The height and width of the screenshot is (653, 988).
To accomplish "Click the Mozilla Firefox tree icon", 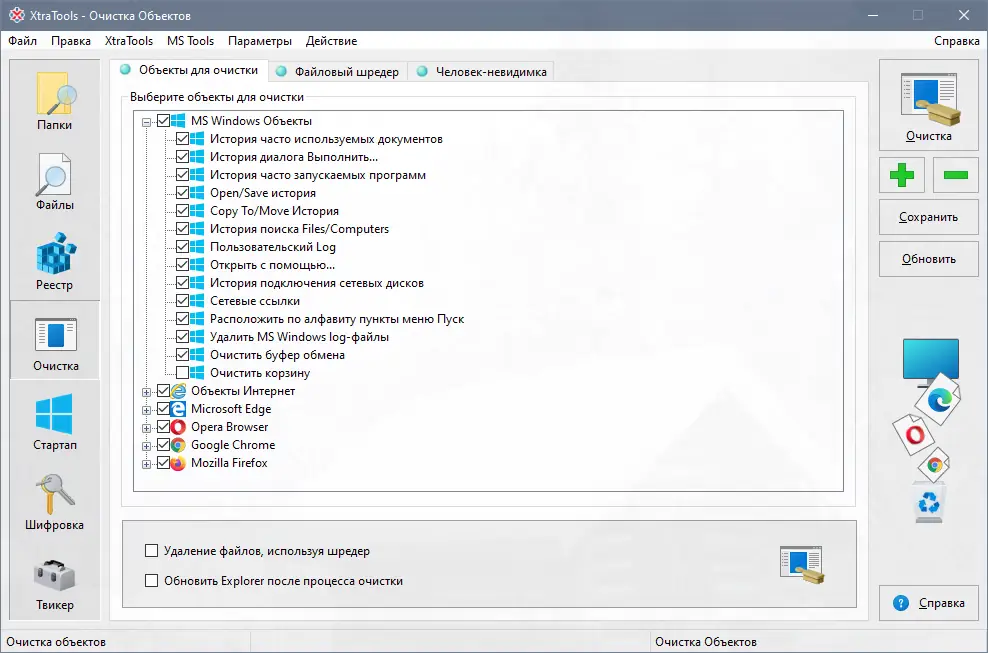I will [x=178, y=463].
